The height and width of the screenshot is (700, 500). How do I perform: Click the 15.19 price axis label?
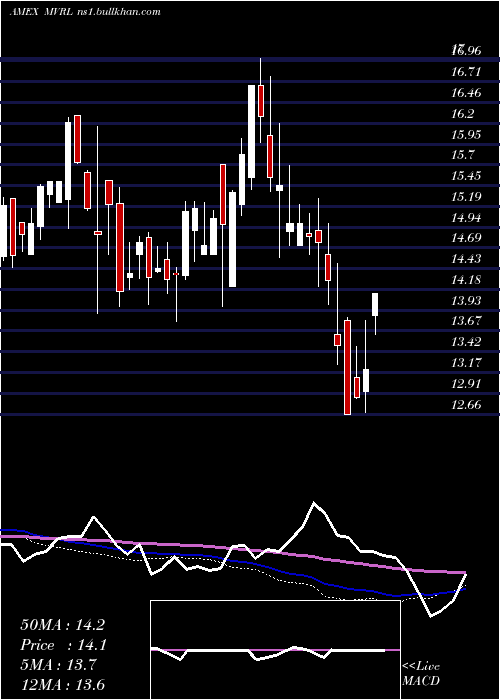coord(466,196)
